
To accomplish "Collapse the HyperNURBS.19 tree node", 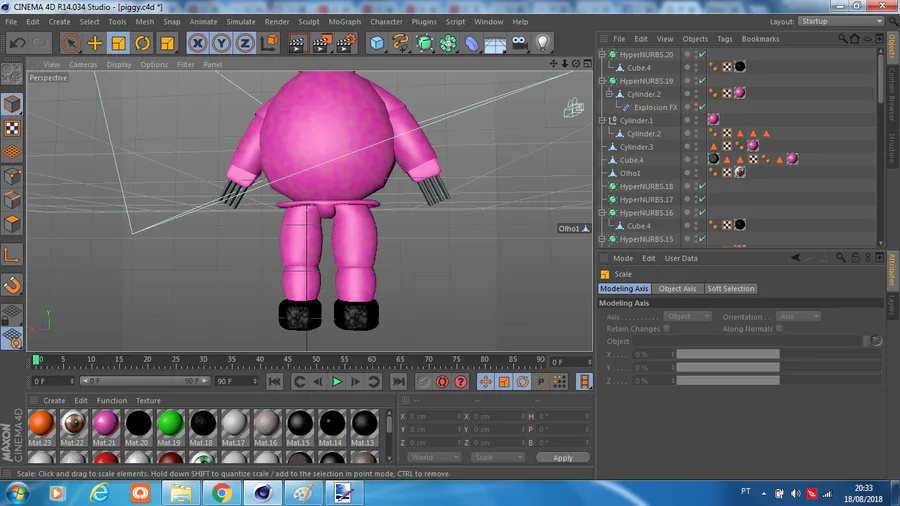I will click(603, 81).
